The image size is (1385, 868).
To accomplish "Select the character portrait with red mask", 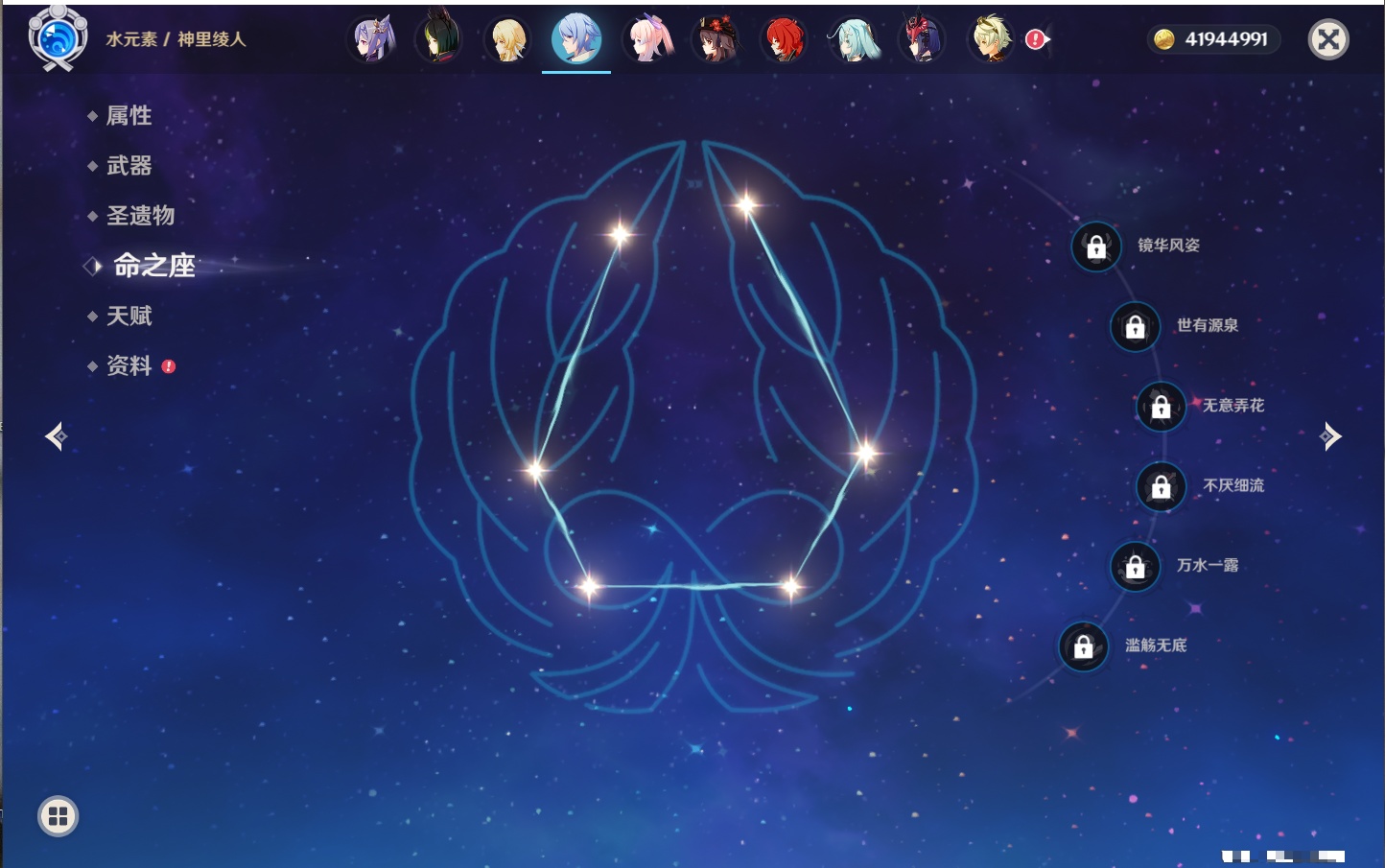I will pos(922,39).
